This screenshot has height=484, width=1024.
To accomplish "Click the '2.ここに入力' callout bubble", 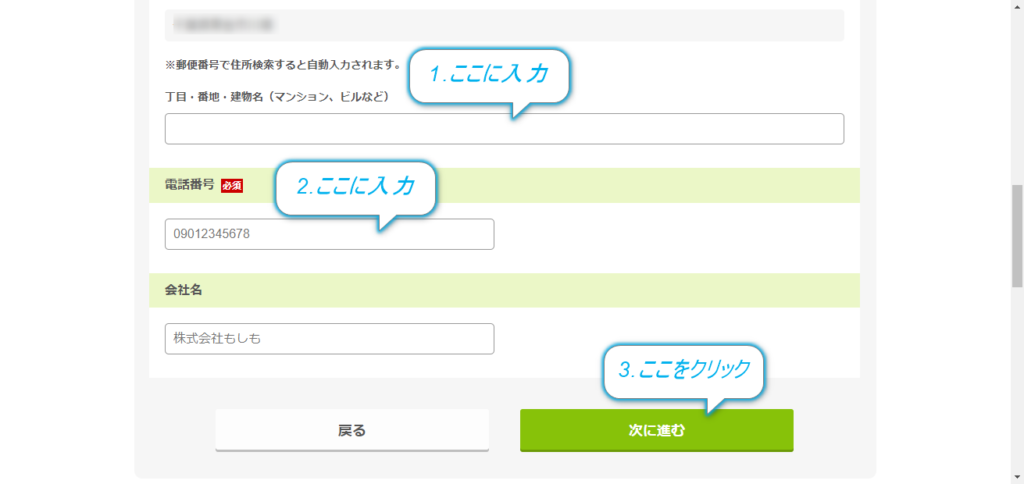I will coord(355,187).
